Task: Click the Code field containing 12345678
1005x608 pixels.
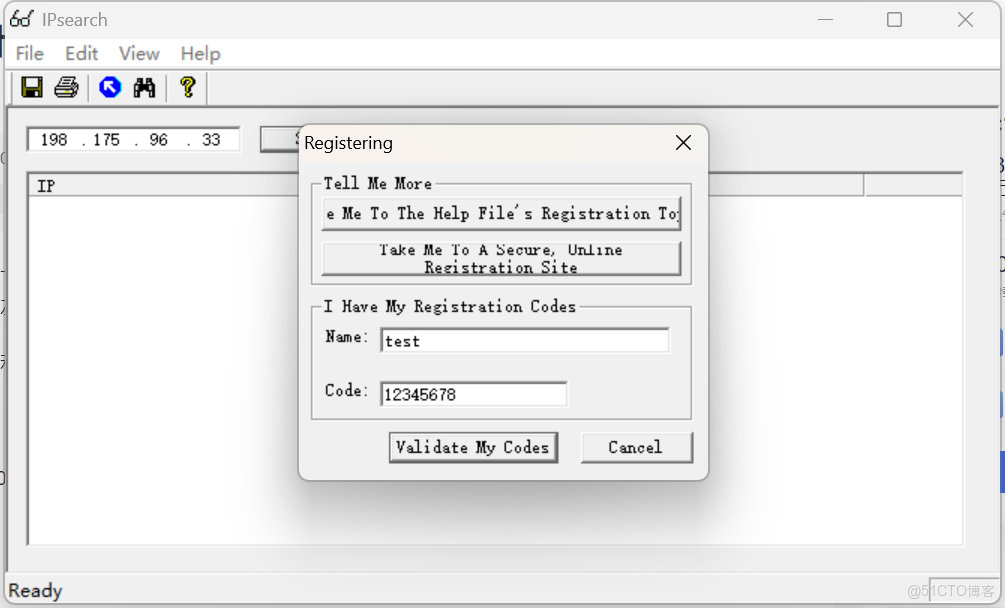Action: 472,393
